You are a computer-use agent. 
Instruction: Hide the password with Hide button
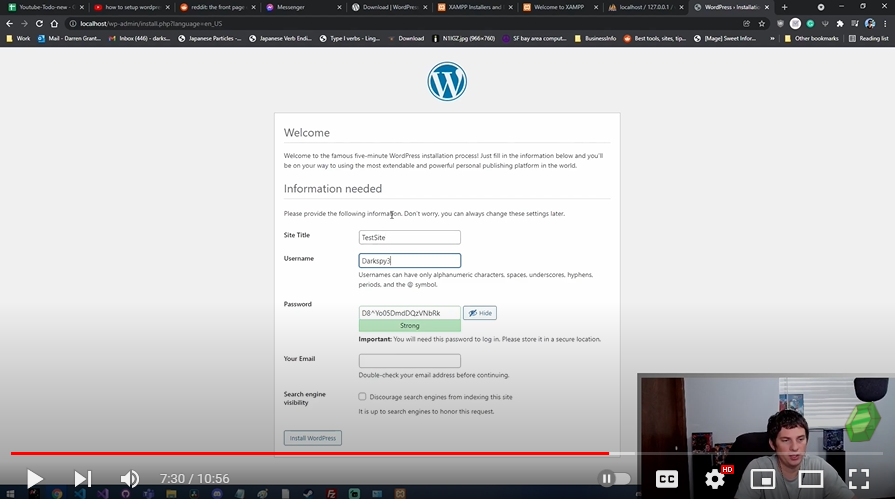point(479,313)
